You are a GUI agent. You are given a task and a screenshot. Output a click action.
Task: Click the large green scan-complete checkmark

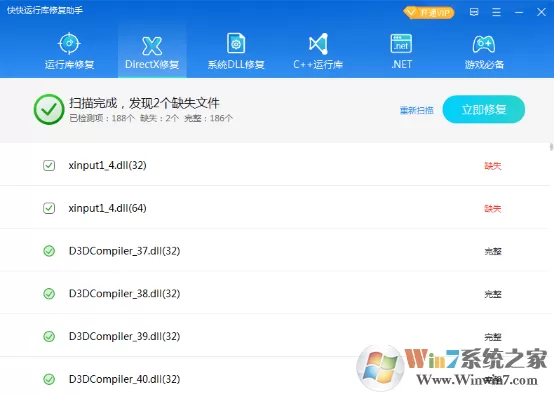coord(49,110)
